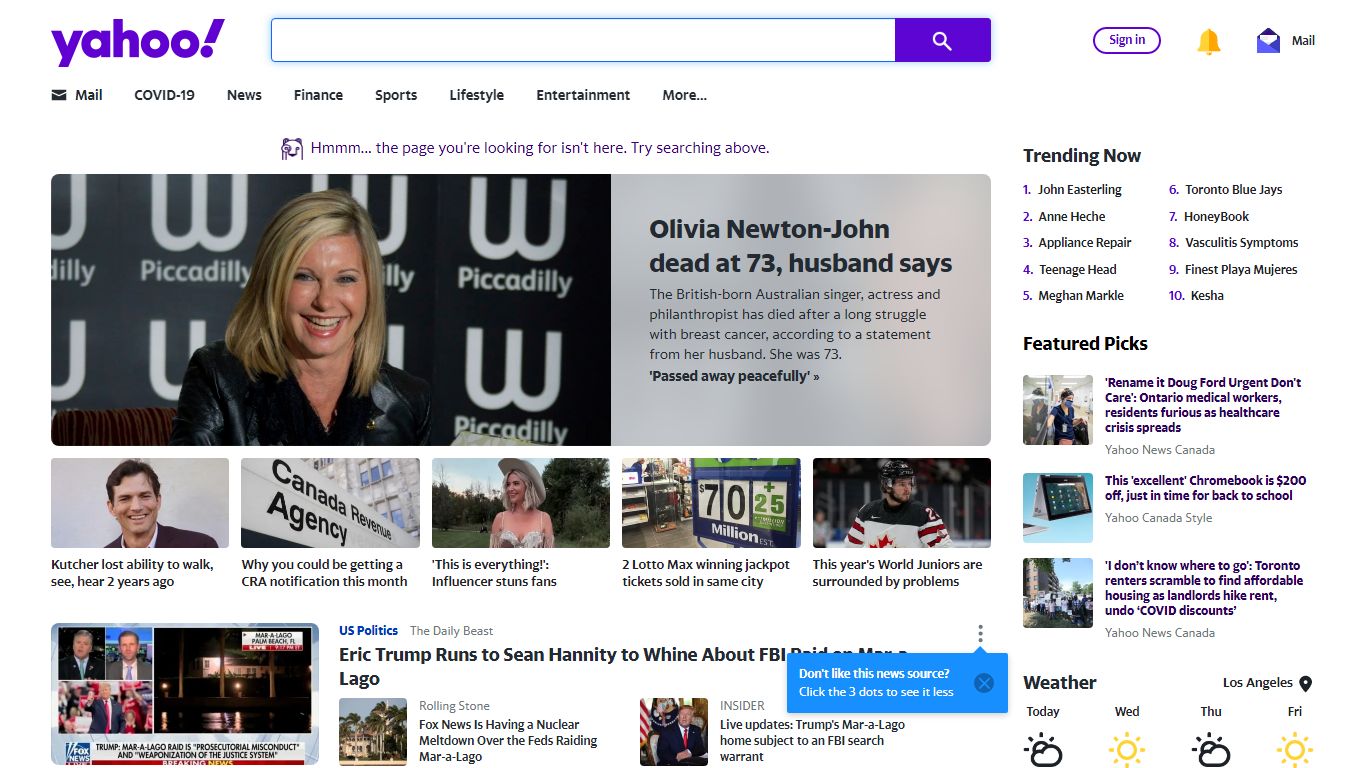Change the weather location from Los Angeles
1366x768 pixels.
(x=1267, y=683)
